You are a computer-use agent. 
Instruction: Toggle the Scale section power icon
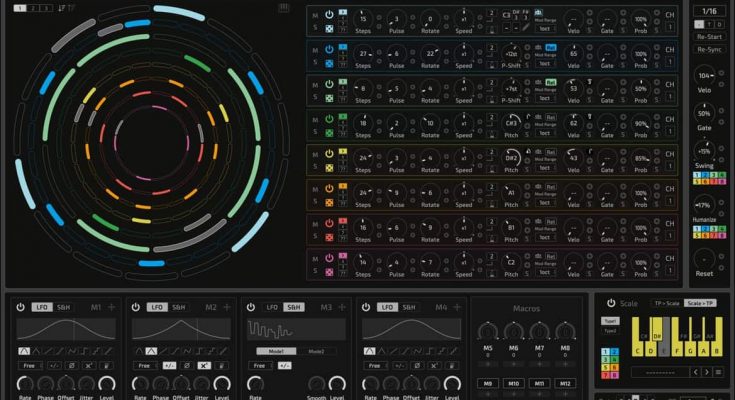click(x=609, y=303)
